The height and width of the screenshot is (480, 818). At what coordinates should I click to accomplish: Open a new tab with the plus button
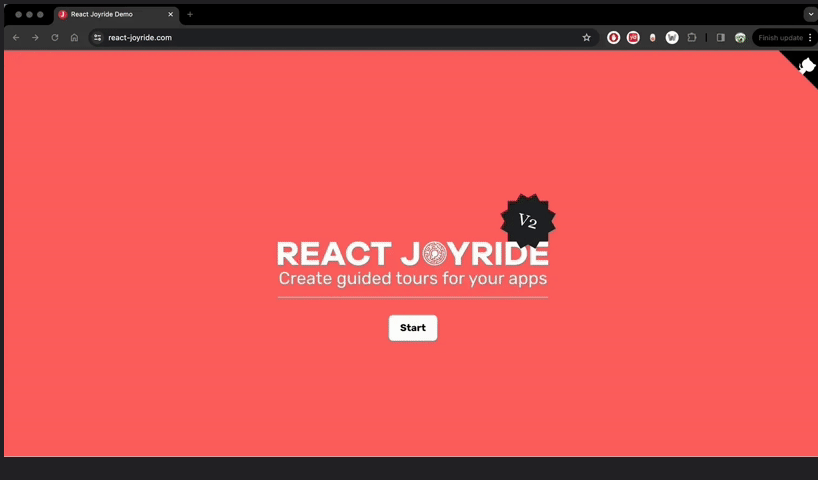[x=190, y=14]
